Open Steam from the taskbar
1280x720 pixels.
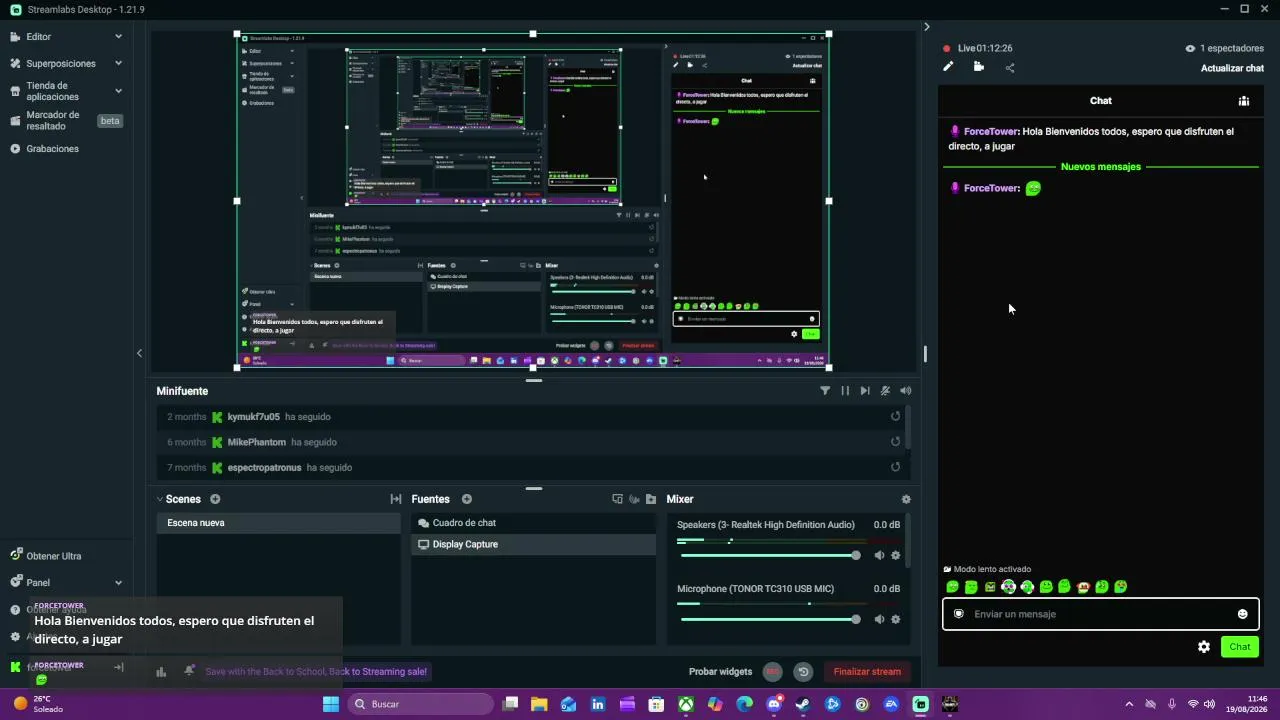pos(803,704)
